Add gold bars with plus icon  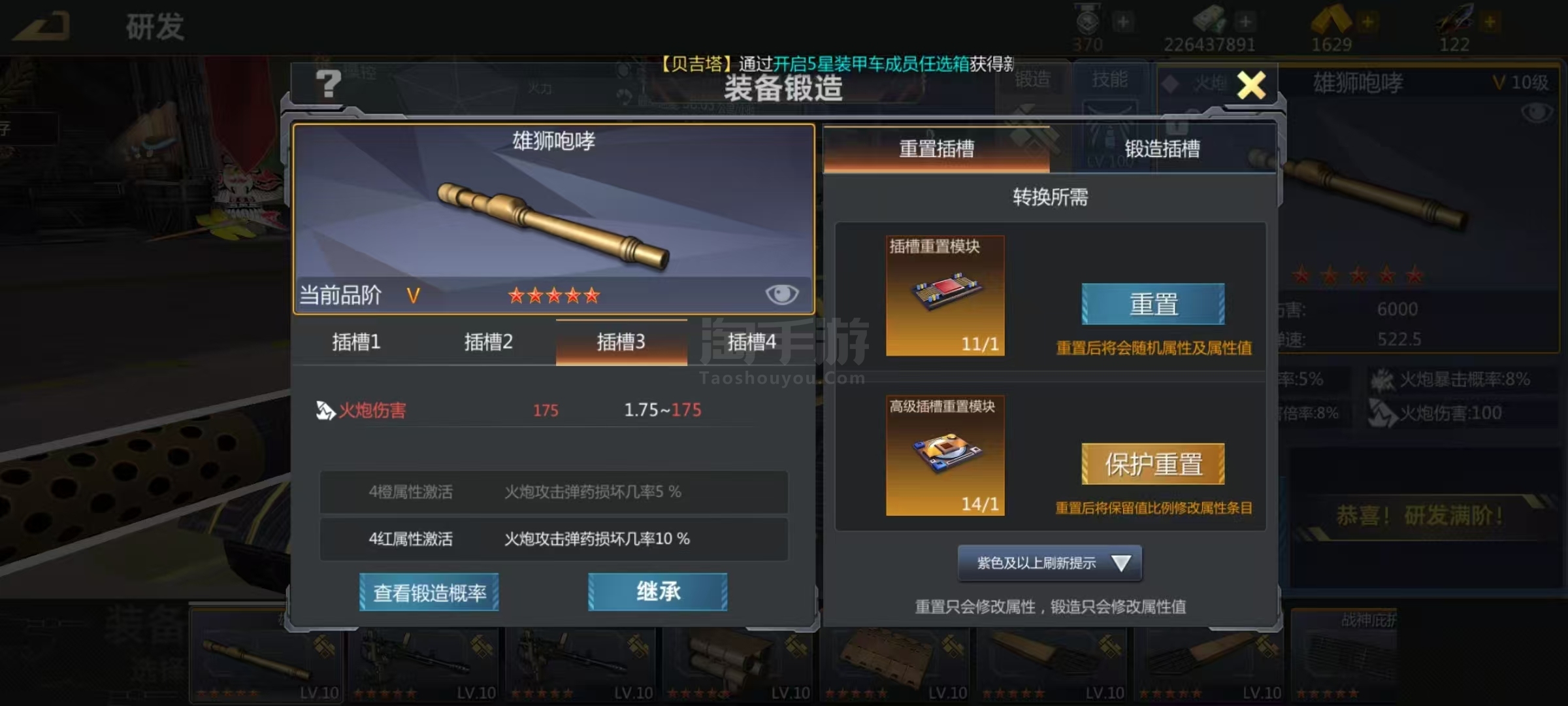(x=1367, y=22)
